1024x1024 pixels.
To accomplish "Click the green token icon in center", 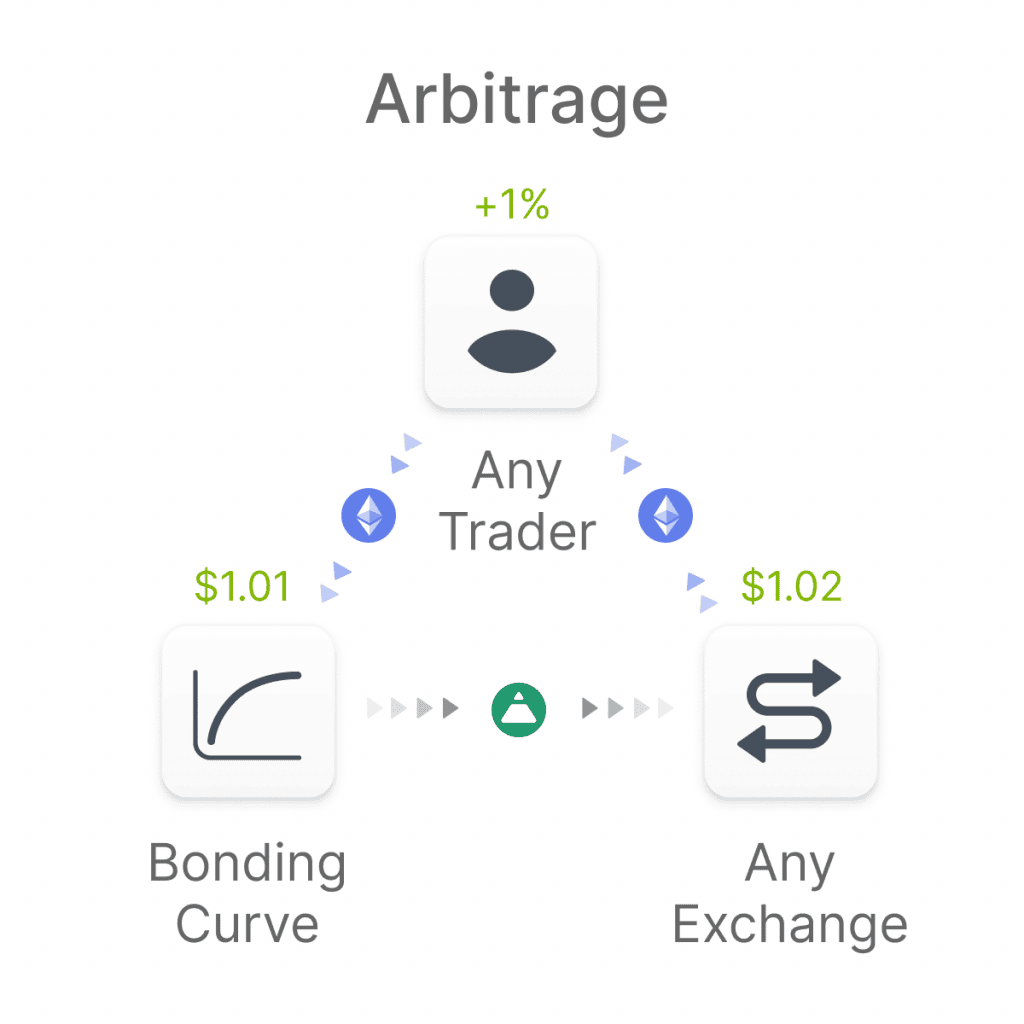I will [x=519, y=710].
